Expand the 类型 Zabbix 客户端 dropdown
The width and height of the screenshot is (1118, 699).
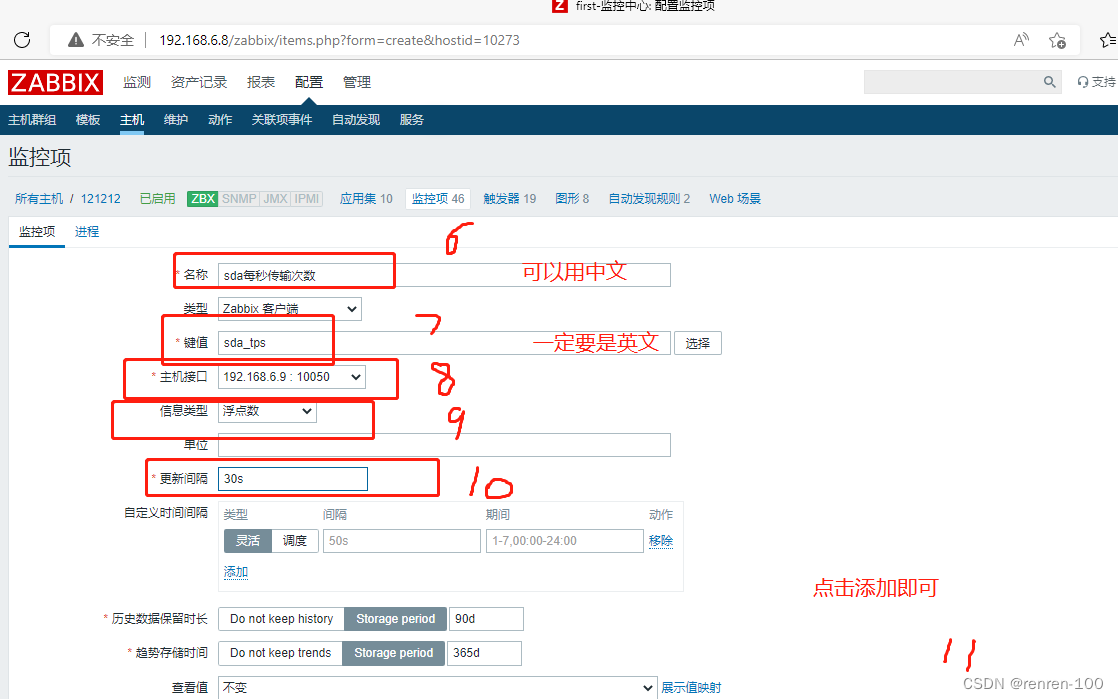289,309
